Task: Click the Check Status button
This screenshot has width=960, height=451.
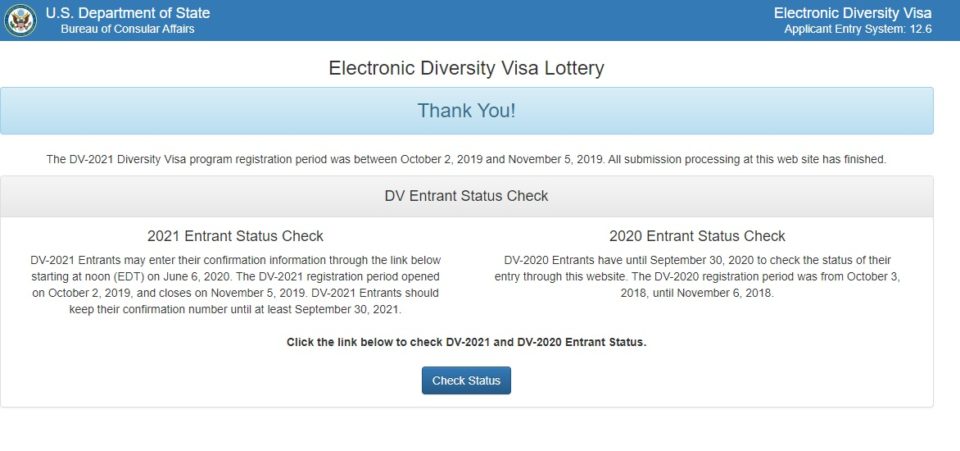Action: [466, 380]
